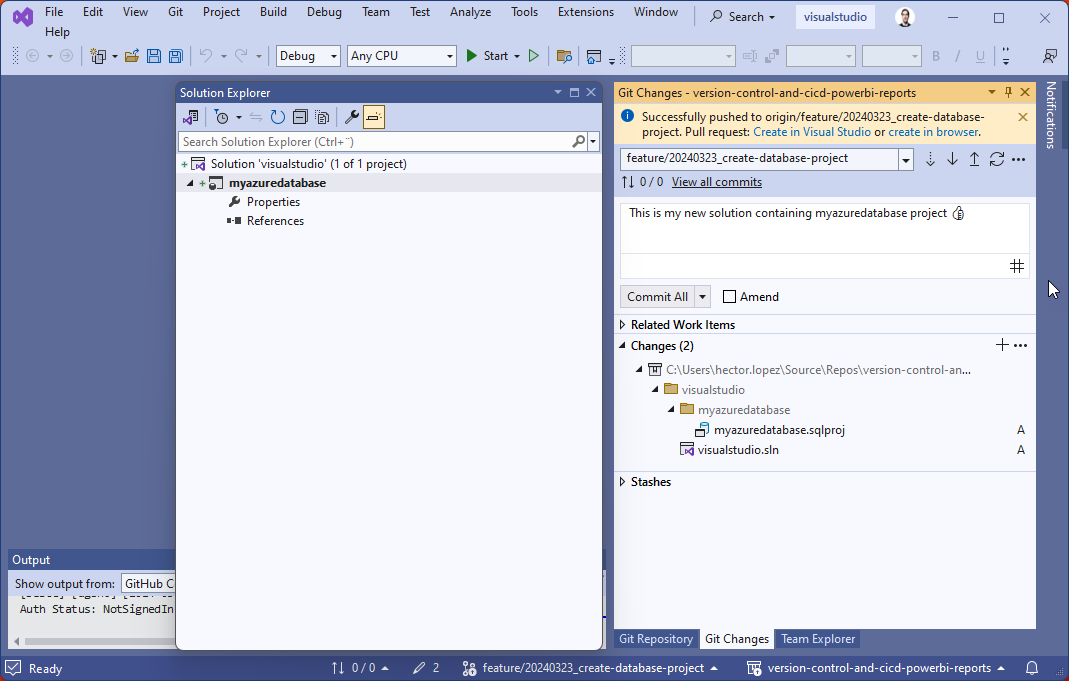
Task: Collapse the myazuredatabase folder in Changes
Action: 671,409
